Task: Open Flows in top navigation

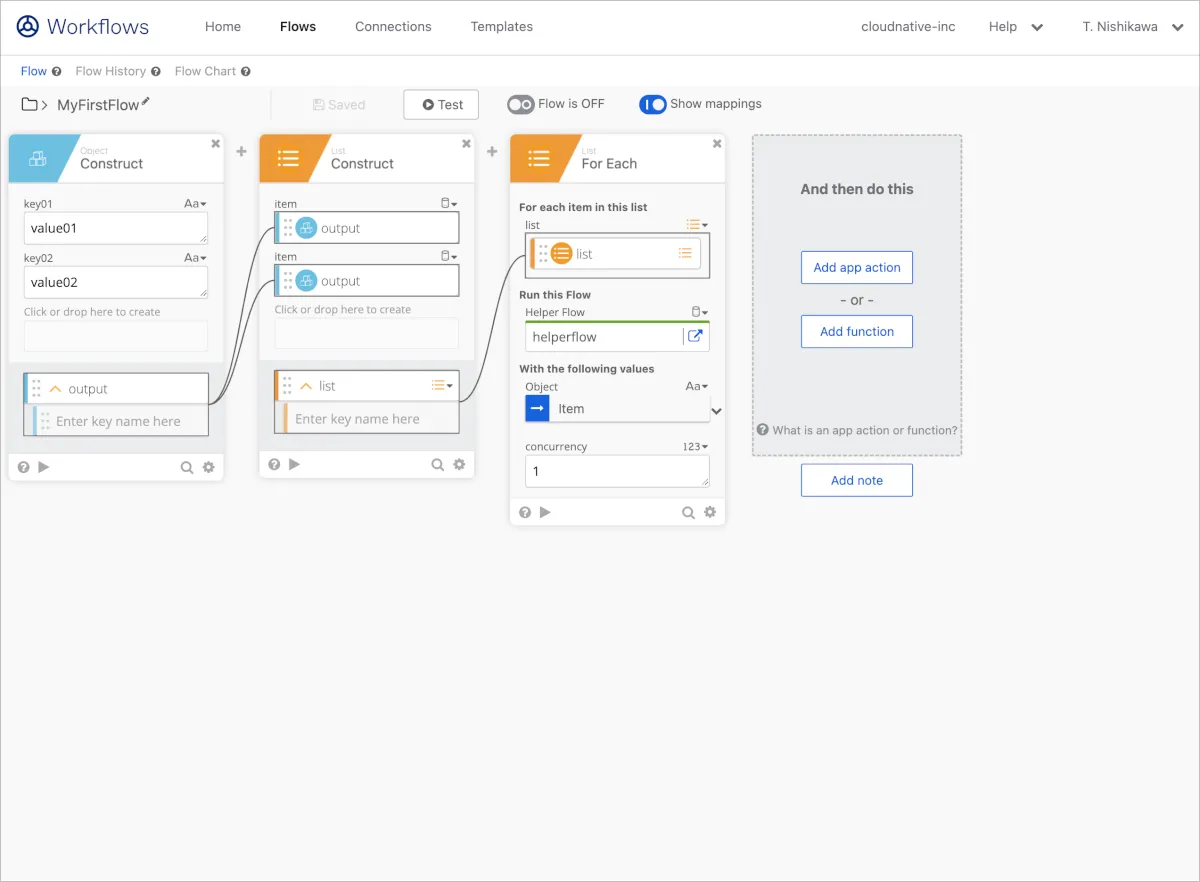Action: [x=298, y=27]
